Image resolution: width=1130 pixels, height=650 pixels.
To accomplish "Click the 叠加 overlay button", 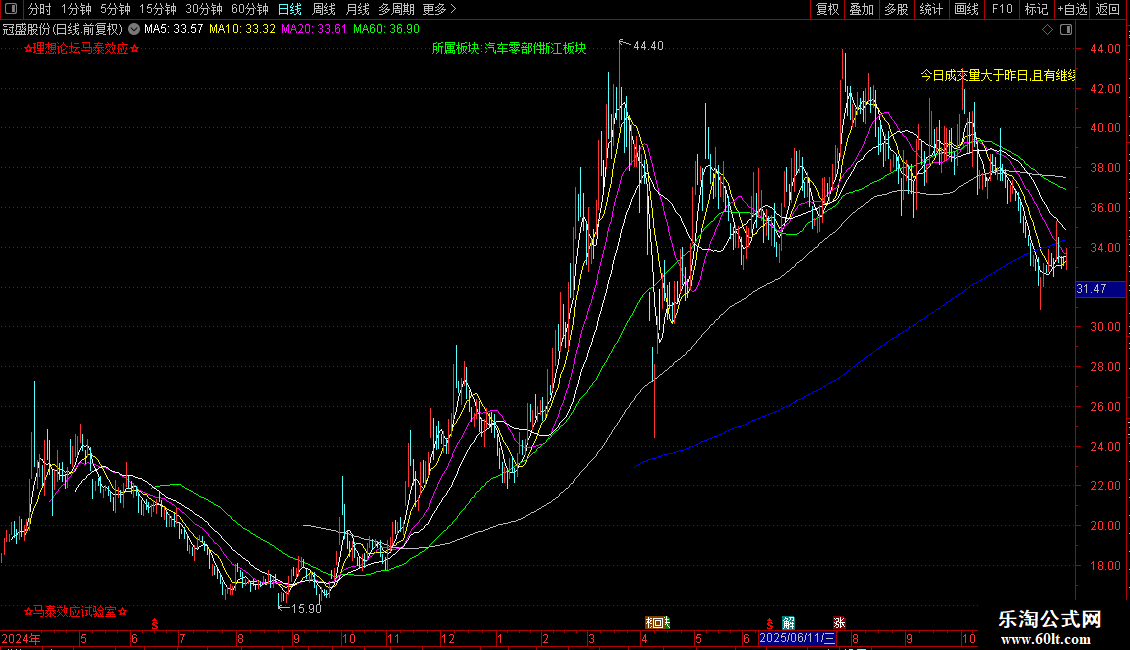I will coord(861,9).
